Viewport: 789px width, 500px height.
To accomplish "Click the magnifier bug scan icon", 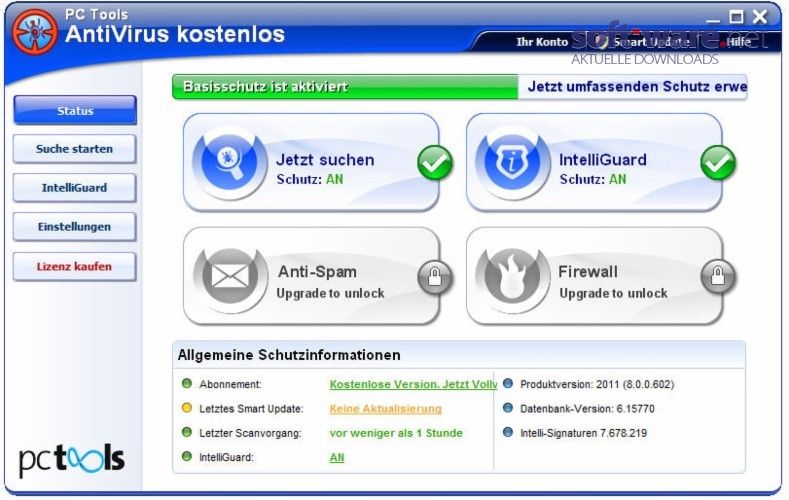I will (230, 162).
